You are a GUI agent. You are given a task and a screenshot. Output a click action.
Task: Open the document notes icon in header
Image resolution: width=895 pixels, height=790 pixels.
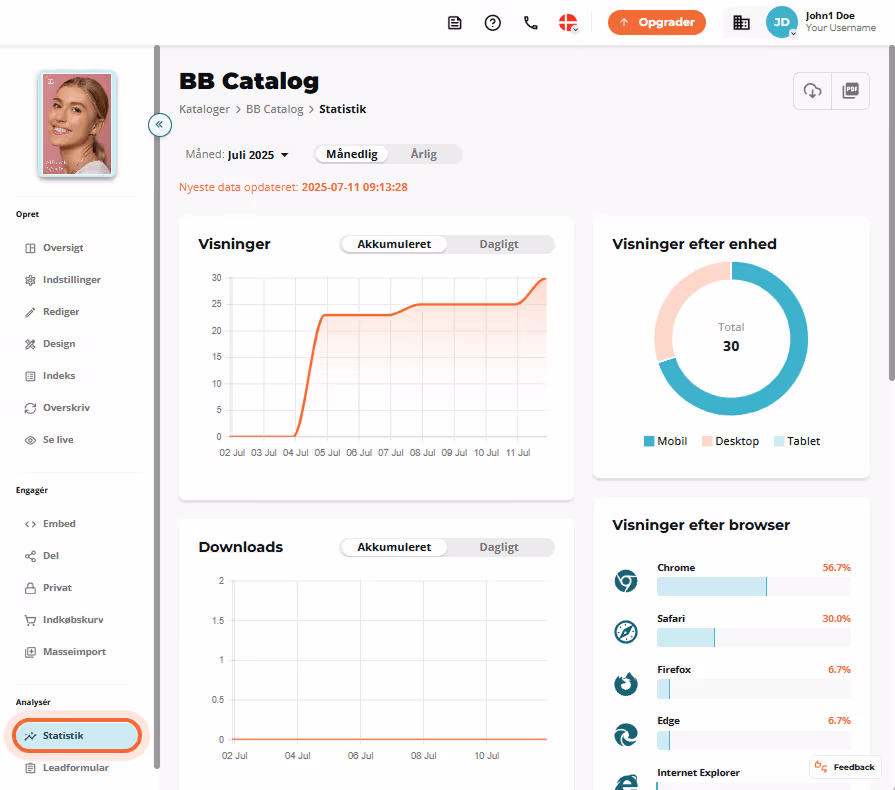point(454,23)
